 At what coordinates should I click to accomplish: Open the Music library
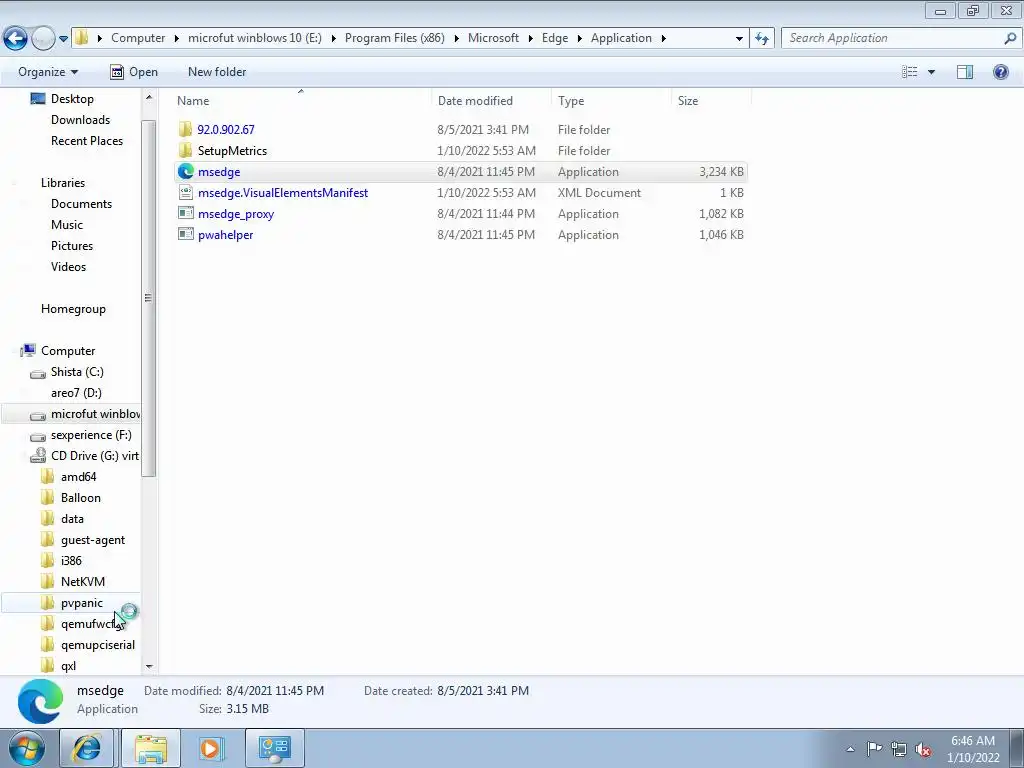[67, 225]
